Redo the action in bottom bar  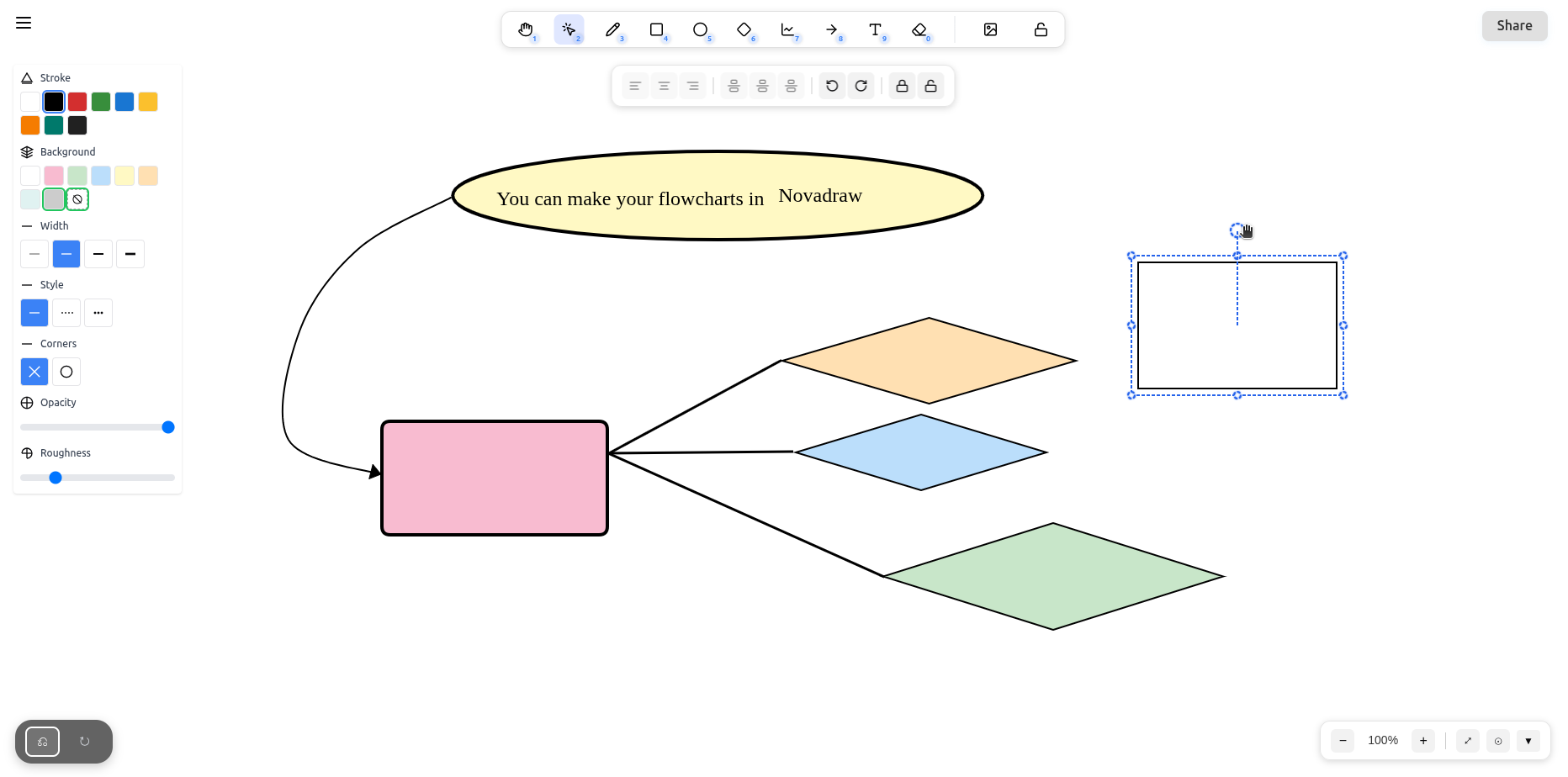(x=84, y=742)
